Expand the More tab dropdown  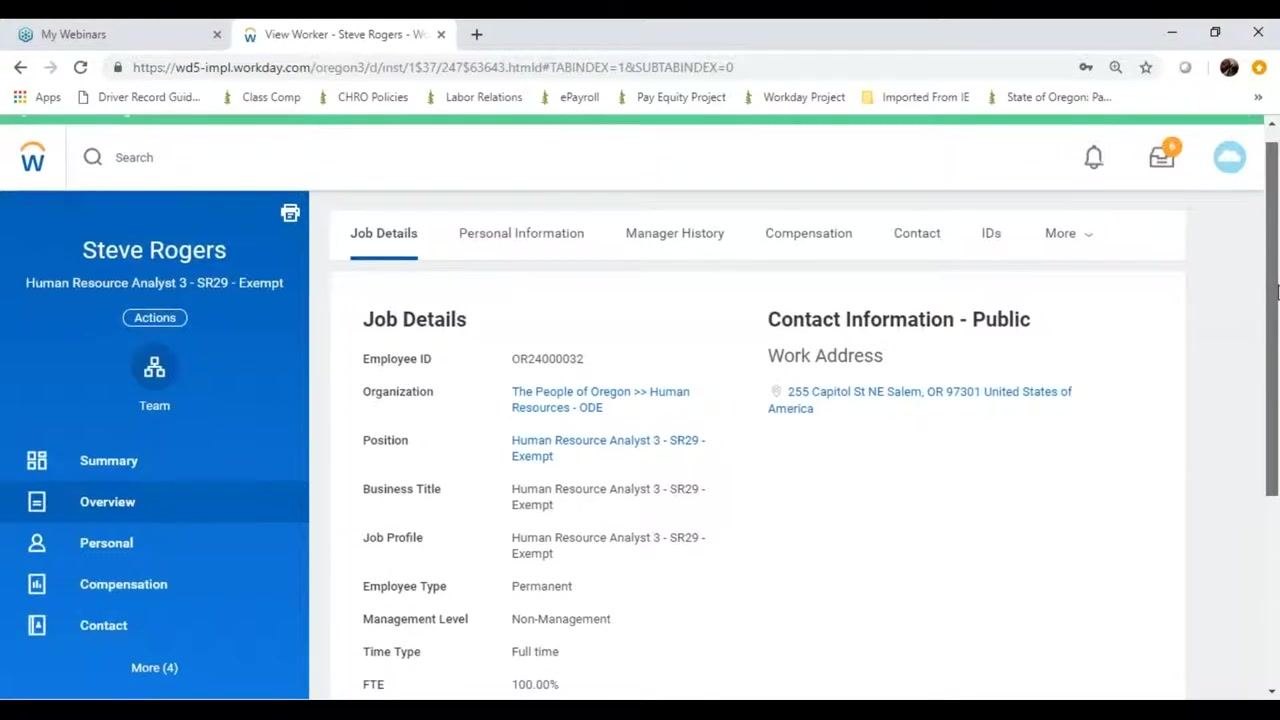[x=1069, y=233]
